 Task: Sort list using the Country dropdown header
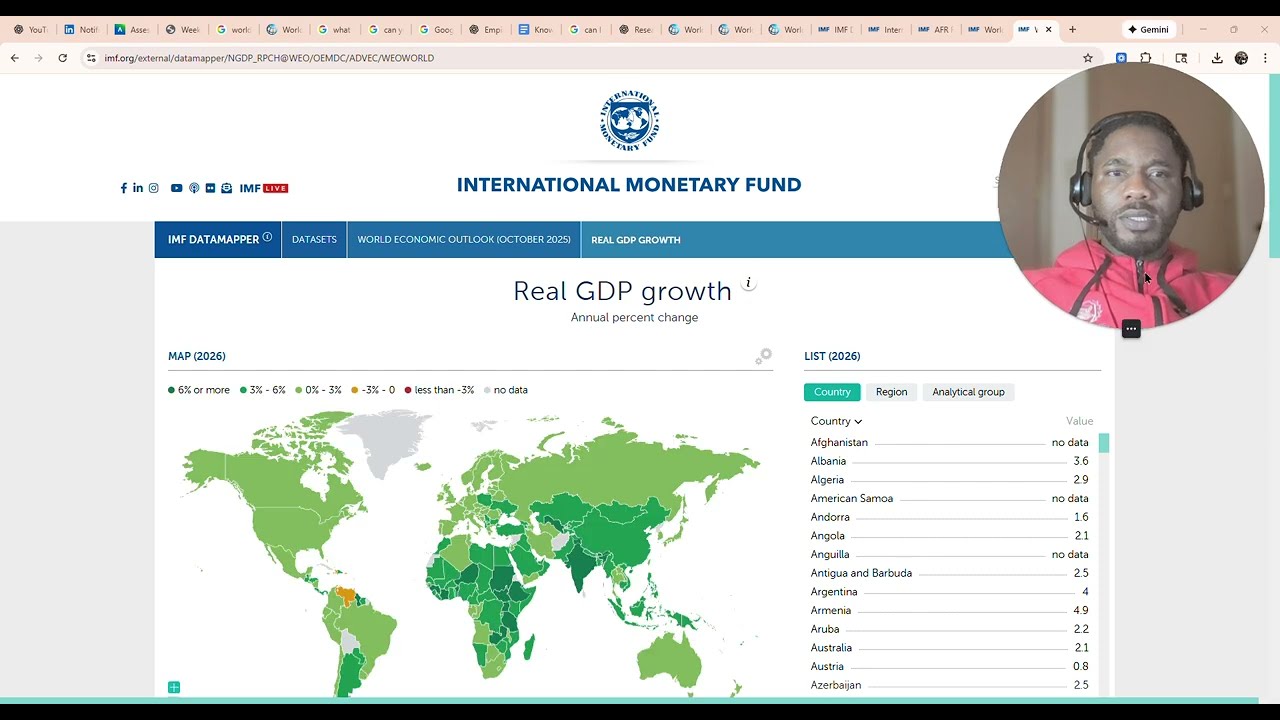836,421
